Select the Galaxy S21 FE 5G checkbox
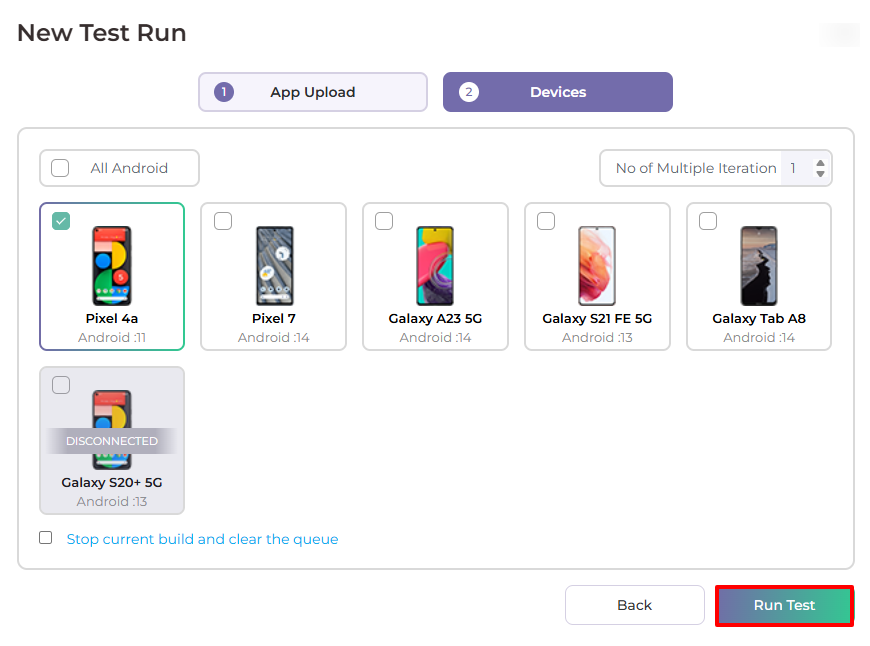 click(546, 222)
